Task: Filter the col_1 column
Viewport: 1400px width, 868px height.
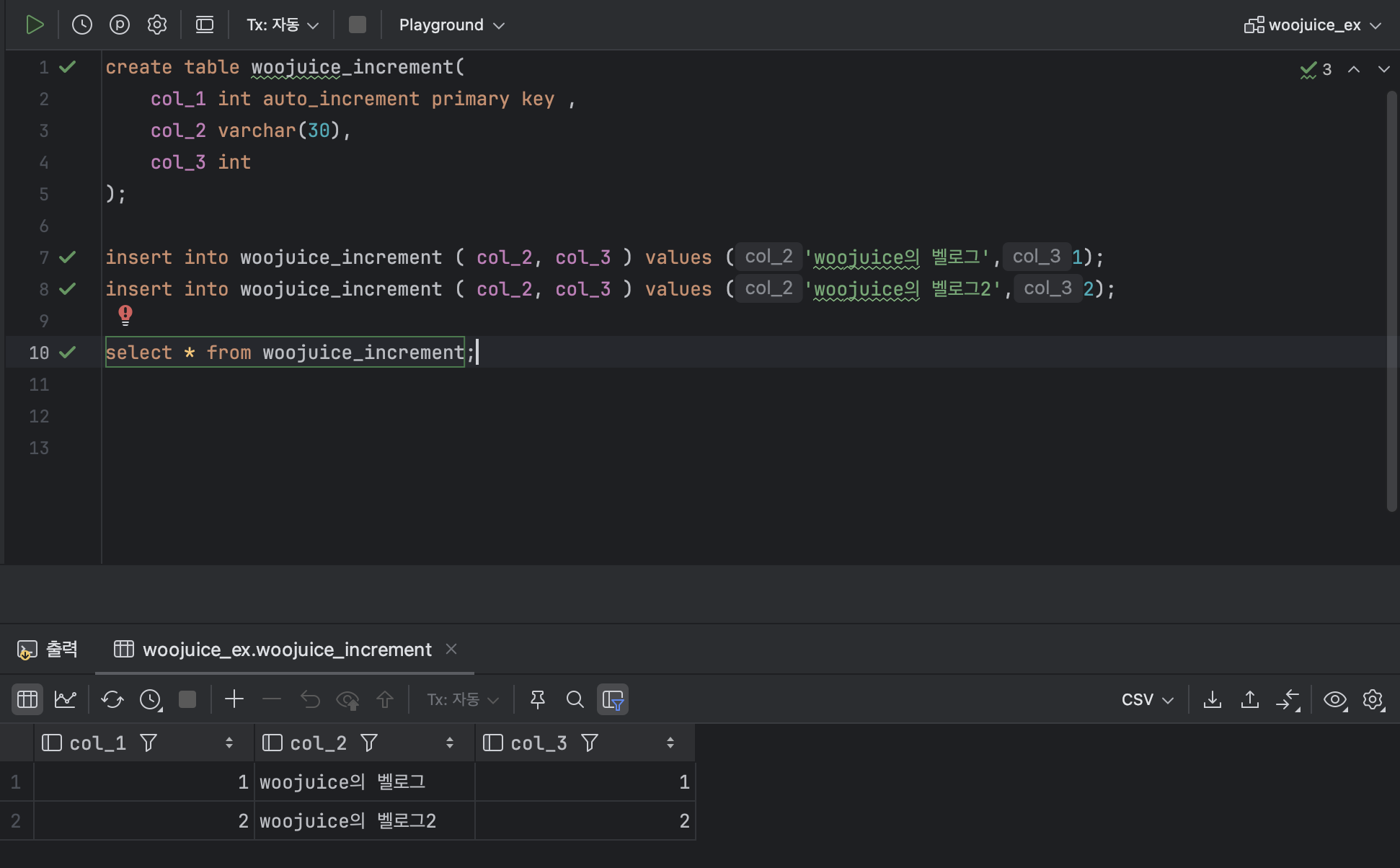Action: click(149, 743)
